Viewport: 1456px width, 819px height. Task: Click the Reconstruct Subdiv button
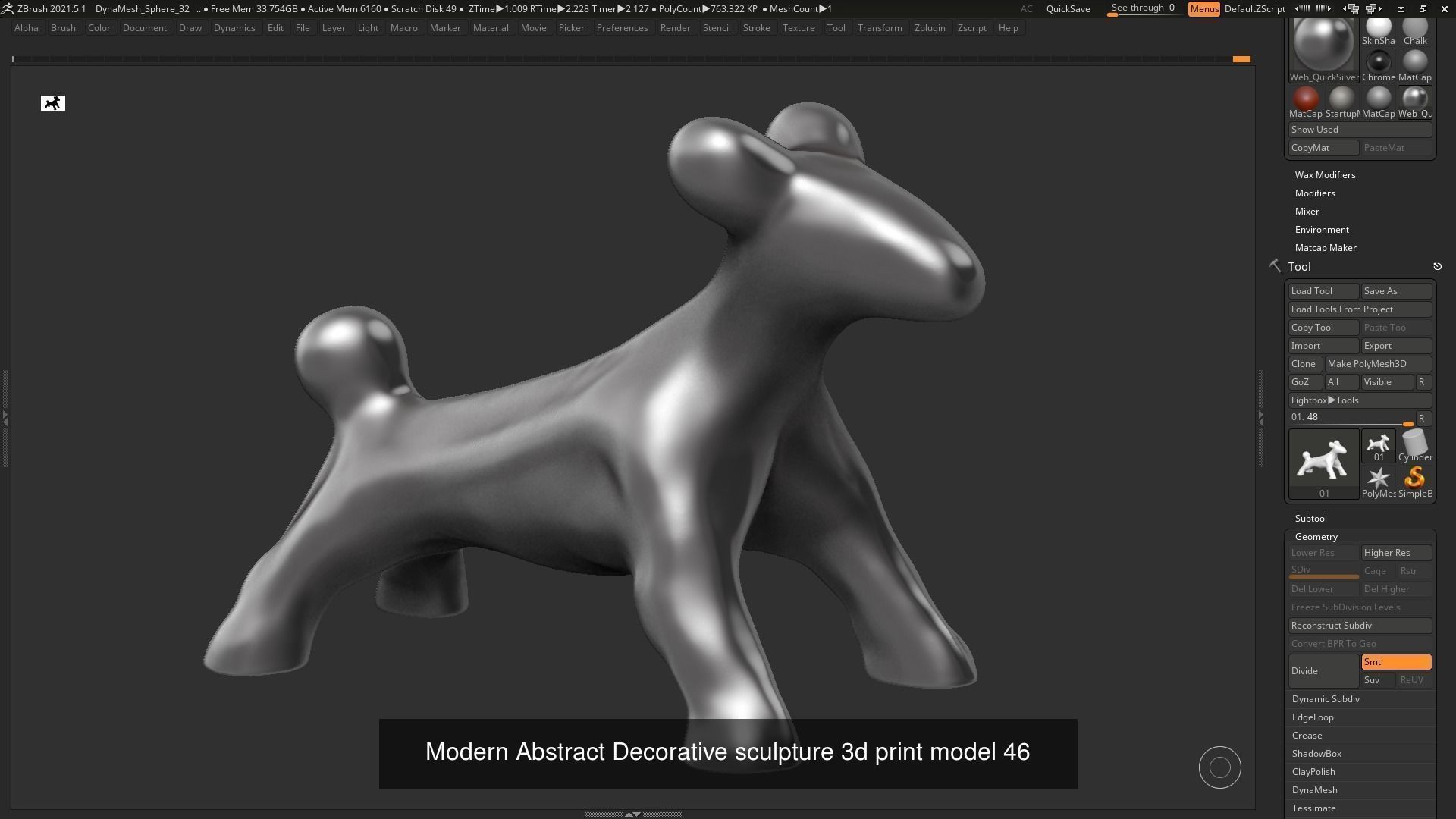(1360, 626)
